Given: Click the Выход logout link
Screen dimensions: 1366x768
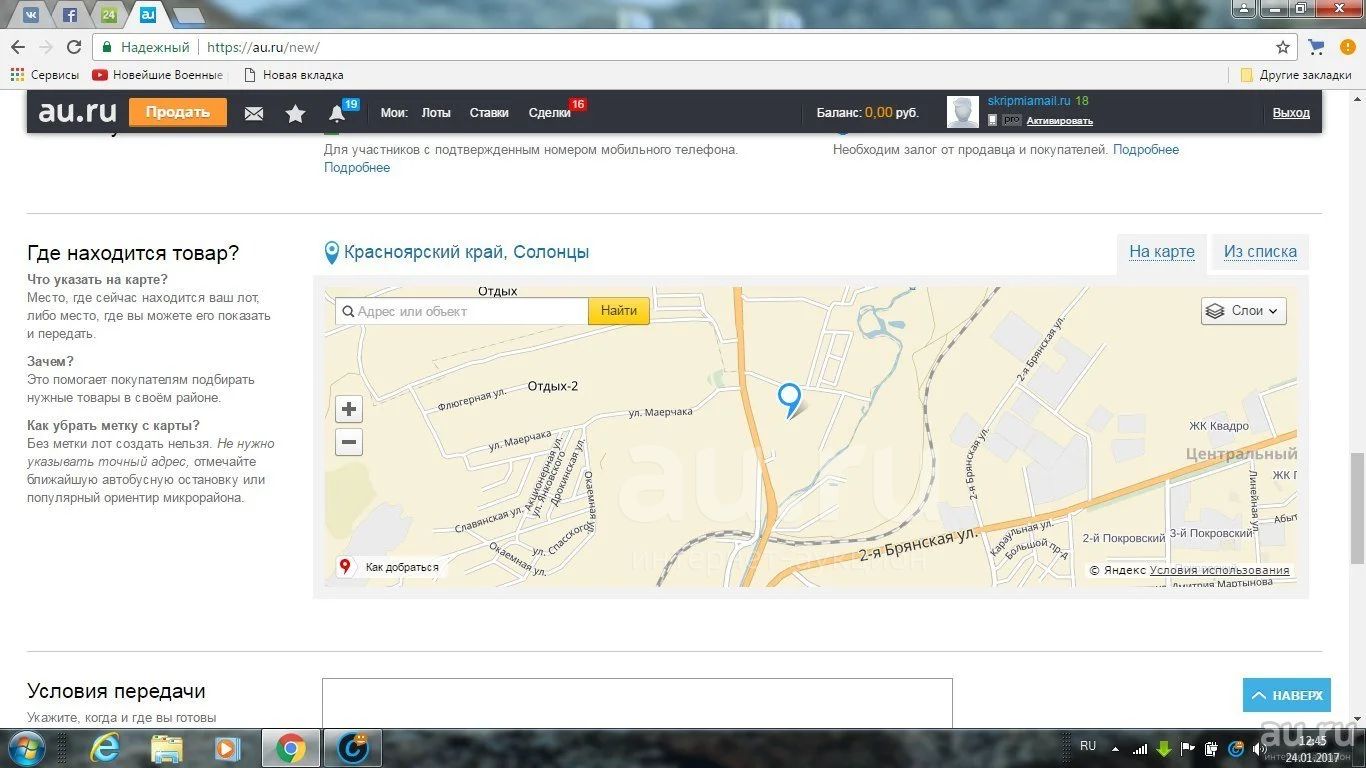Looking at the screenshot, I should tap(1291, 113).
